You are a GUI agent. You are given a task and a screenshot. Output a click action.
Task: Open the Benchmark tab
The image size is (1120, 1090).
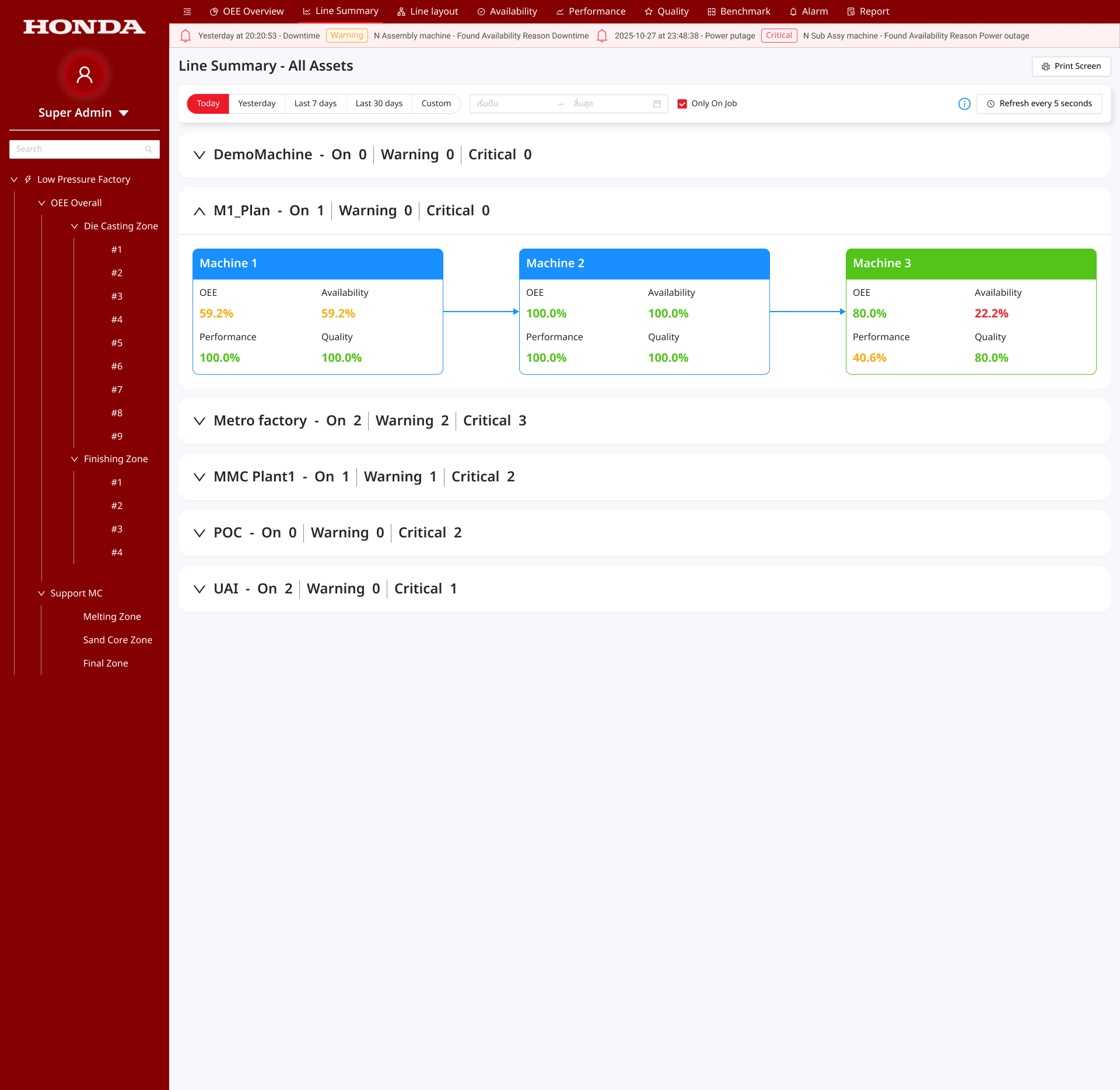[x=738, y=12]
